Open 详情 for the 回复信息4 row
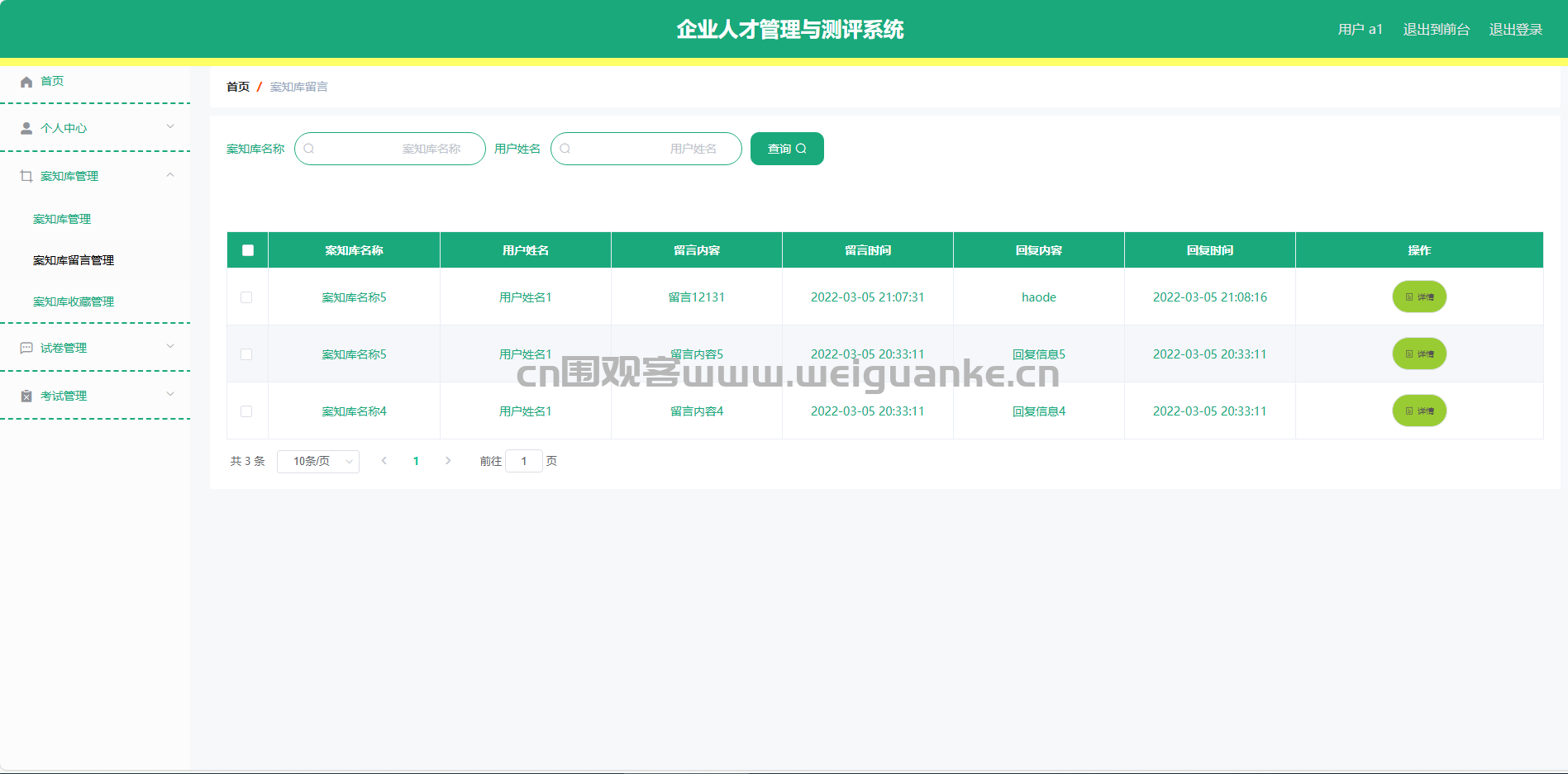The width and height of the screenshot is (1568, 774). pyautogui.click(x=1419, y=411)
